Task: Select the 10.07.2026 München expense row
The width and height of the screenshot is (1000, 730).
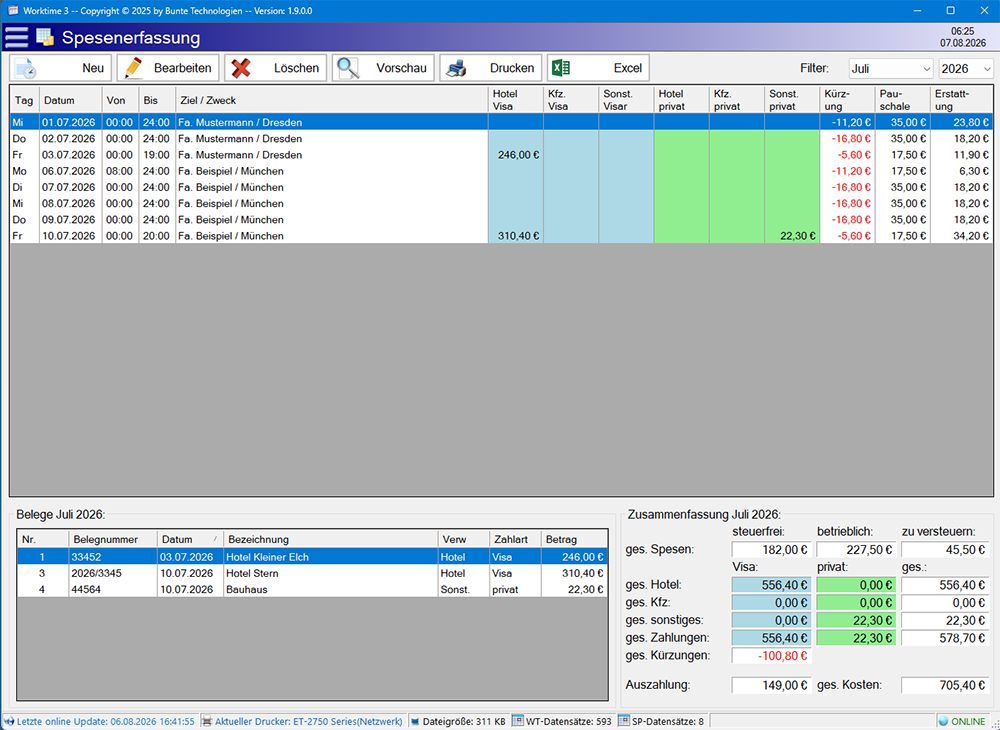Action: (501, 236)
